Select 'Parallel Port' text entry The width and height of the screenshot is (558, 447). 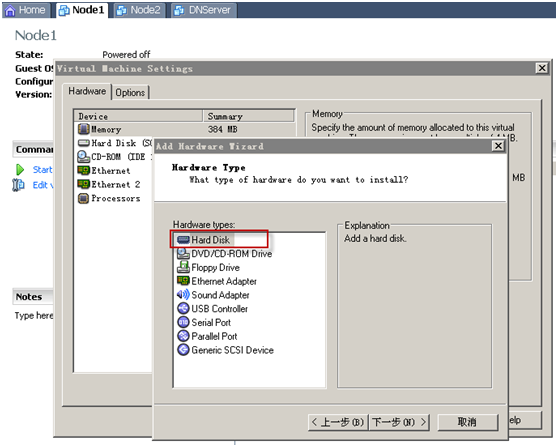click(214, 336)
